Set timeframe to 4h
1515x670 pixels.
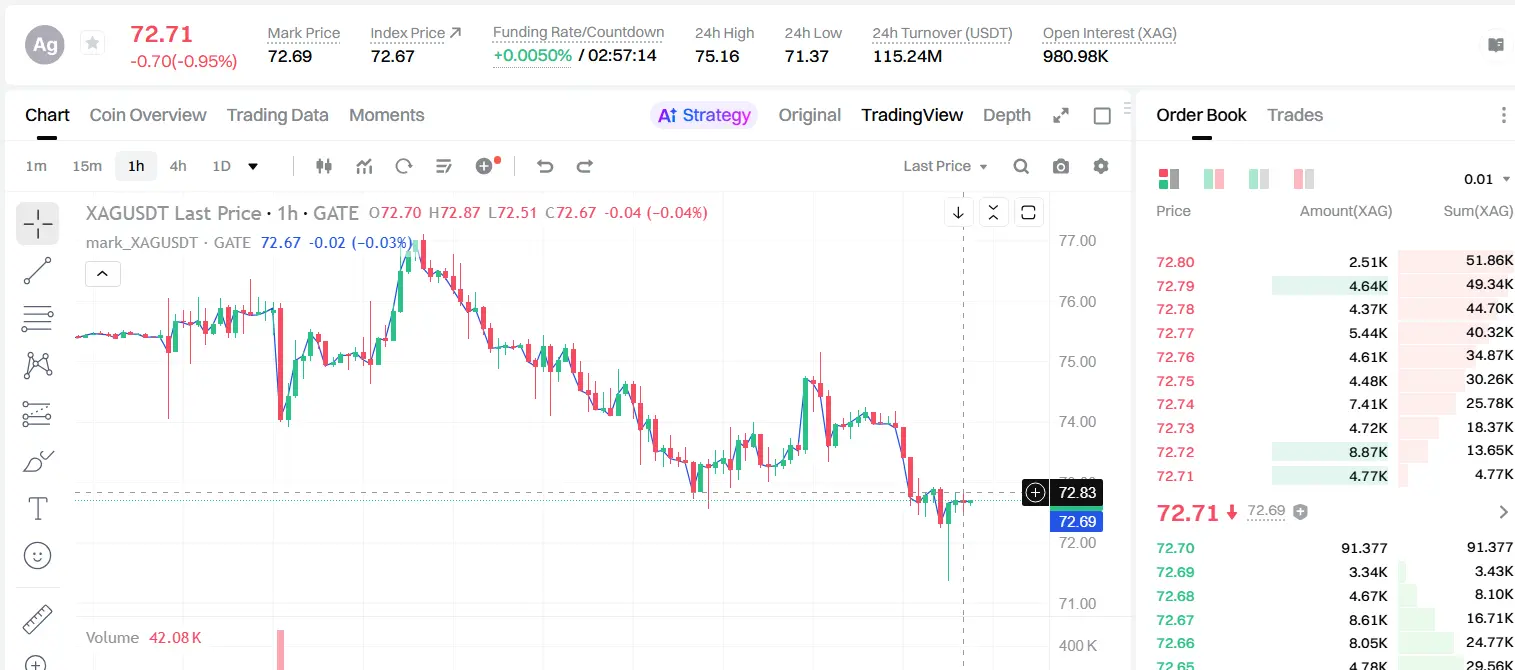pyautogui.click(x=178, y=166)
